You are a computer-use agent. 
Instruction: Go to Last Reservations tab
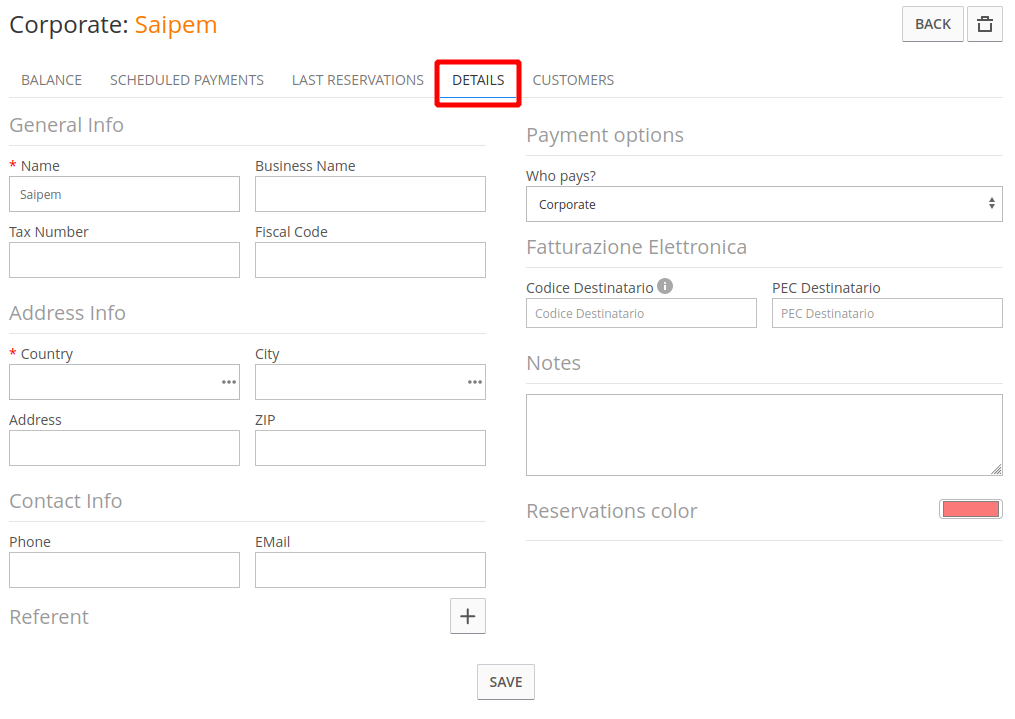point(357,80)
